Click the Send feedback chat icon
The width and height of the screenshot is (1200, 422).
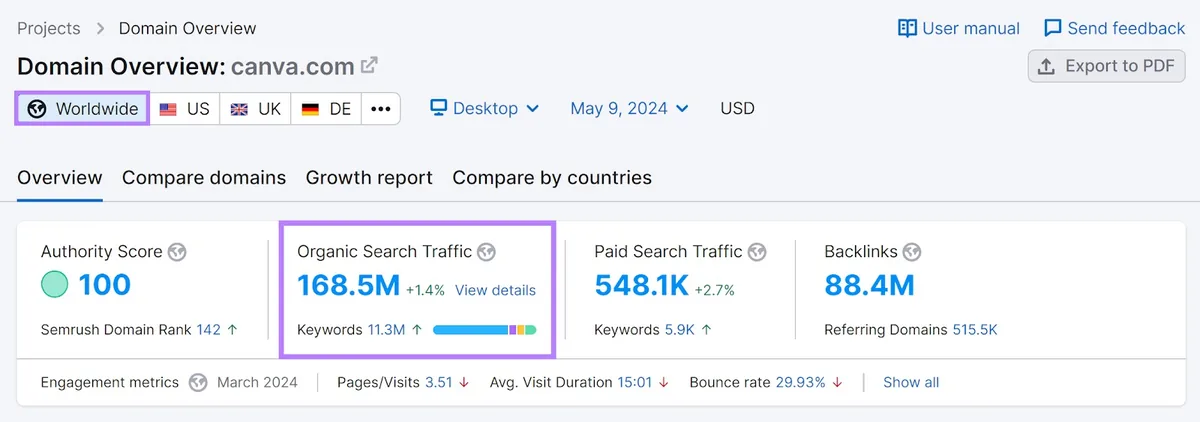pos(1053,28)
